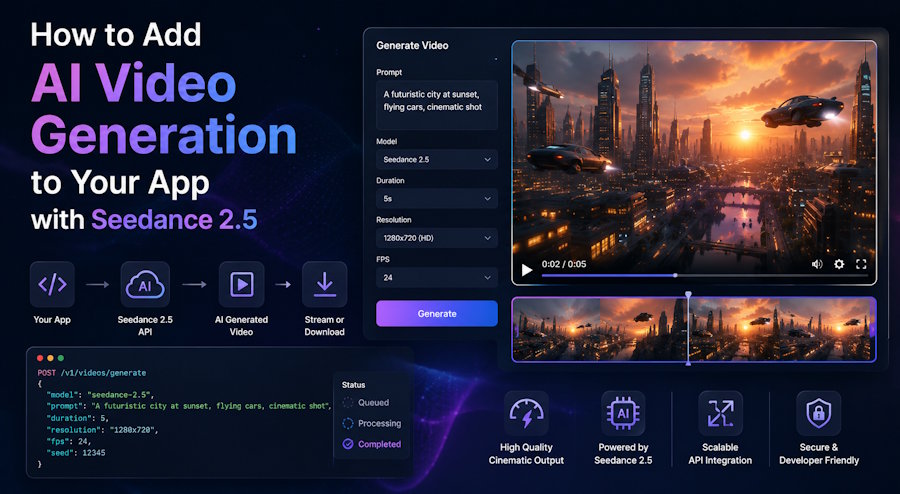The image size is (900, 494).
Task: Click the "Stream or Download" label
Action: pos(324,325)
